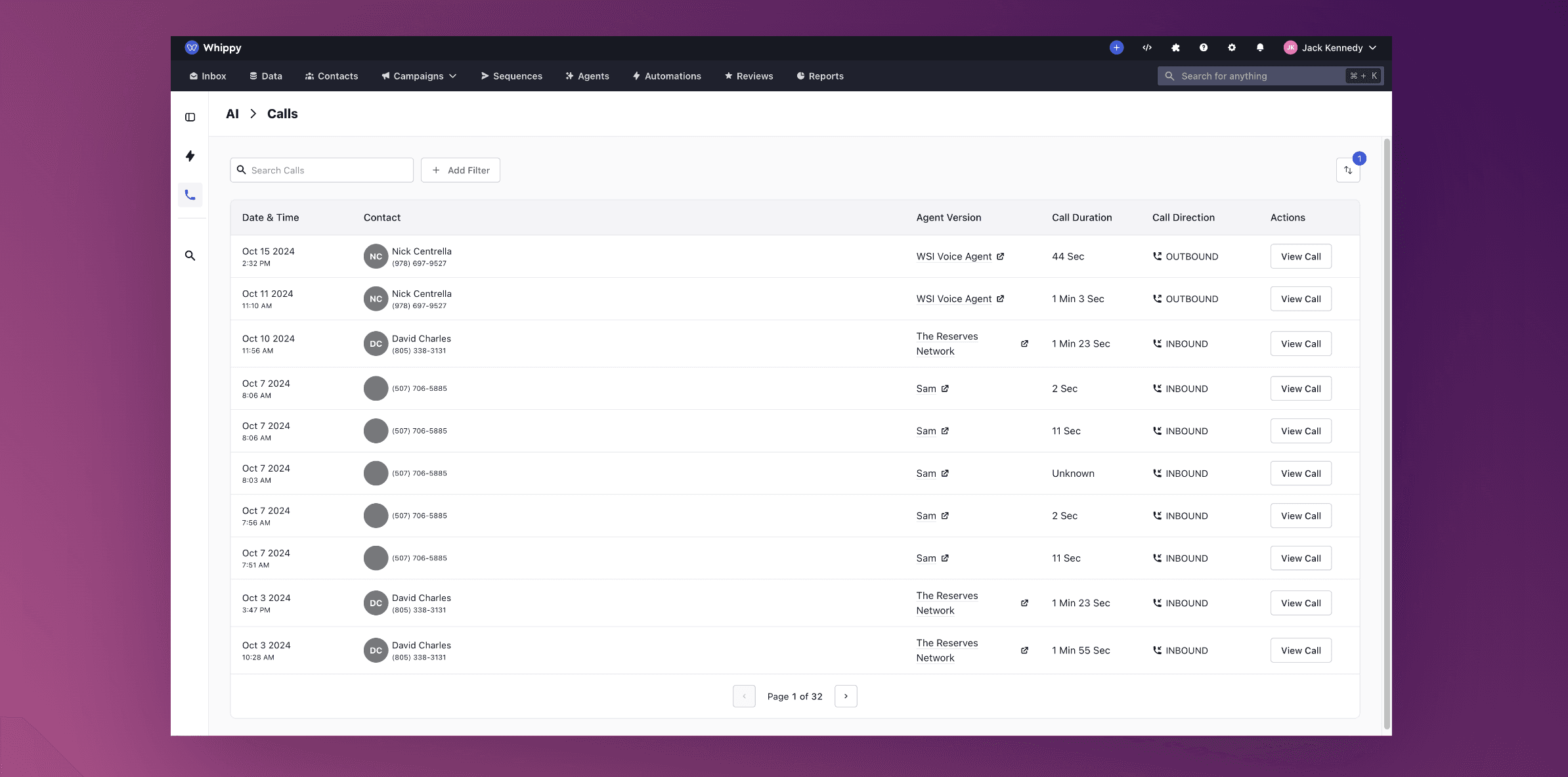The width and height of the screenshot is (1568, 777).
Task: Open the lightning bolt AI sidebar icon
Action: [190, 156]
